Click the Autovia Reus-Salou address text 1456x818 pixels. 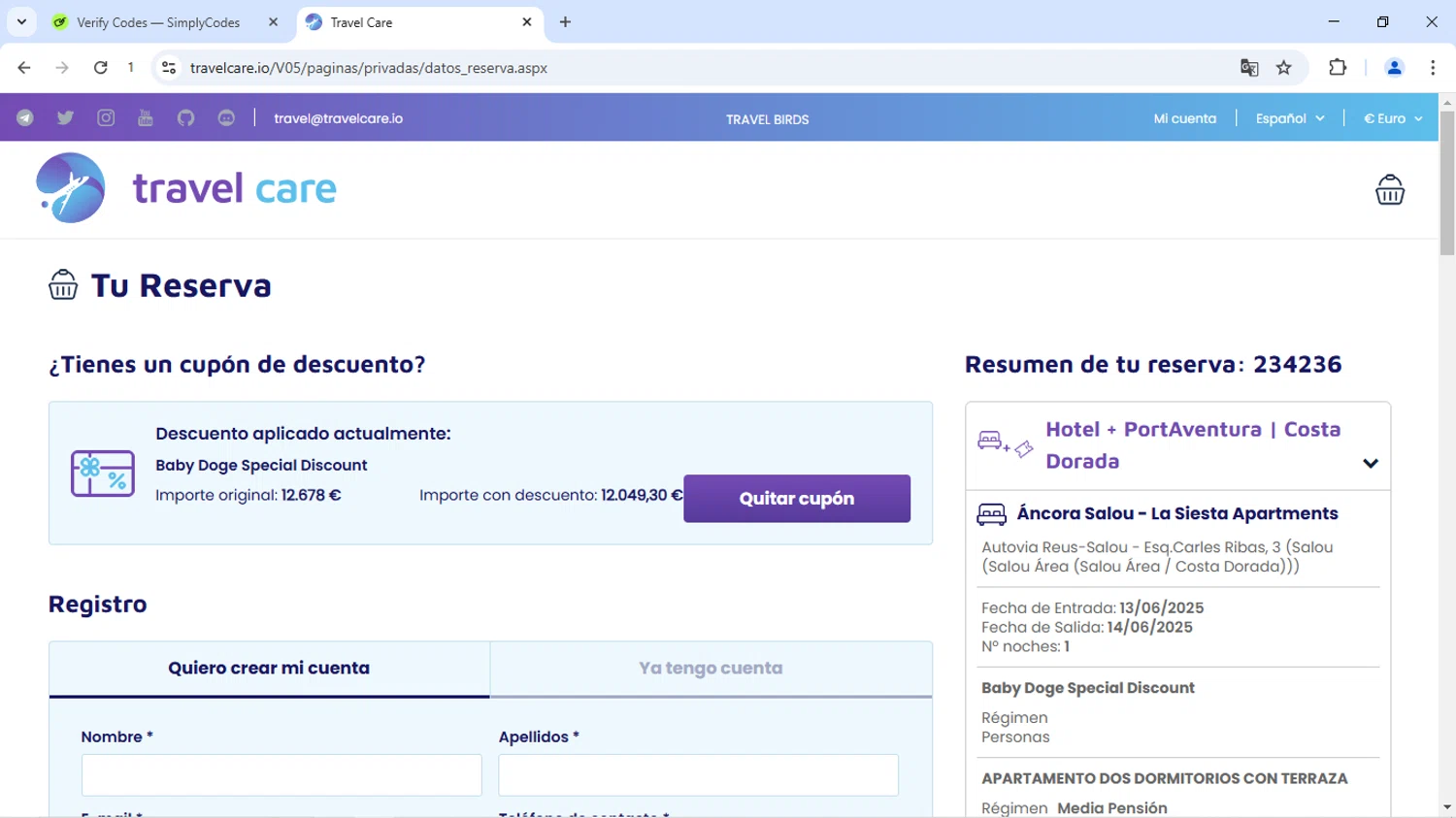pyautogui.click(x=1157, y=557)
